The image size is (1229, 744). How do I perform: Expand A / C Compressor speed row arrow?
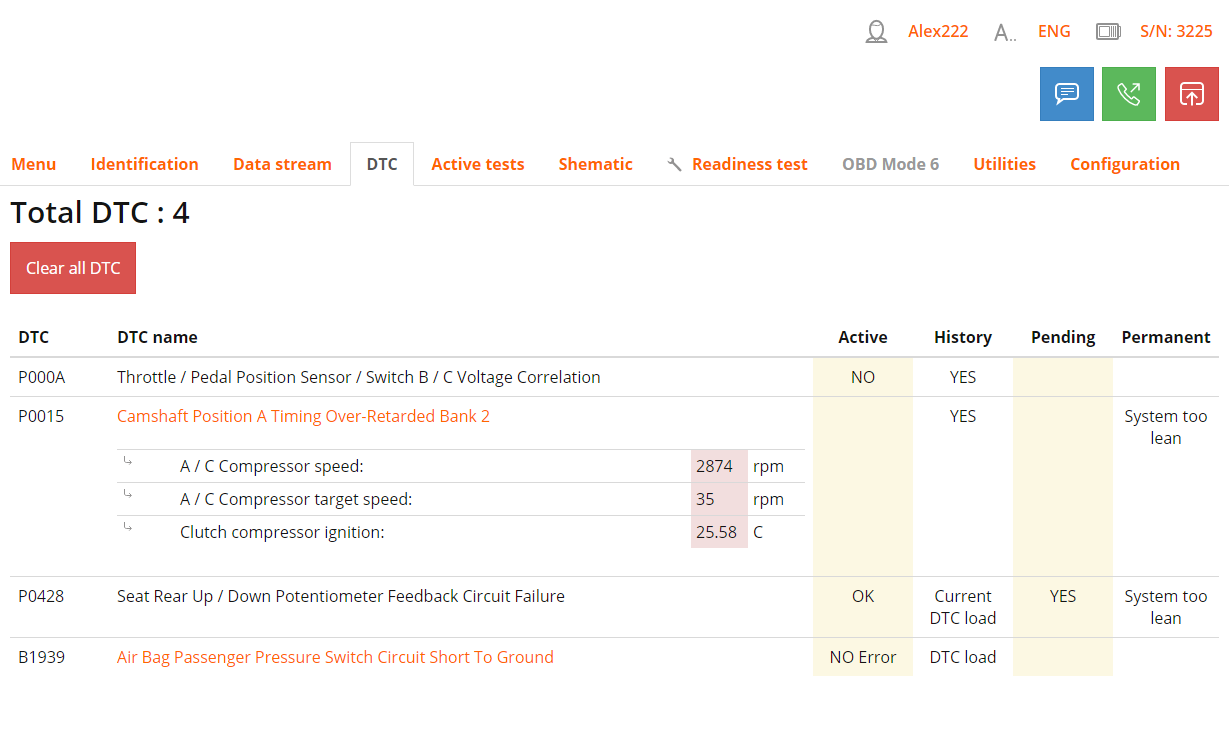tap(128, 461)
